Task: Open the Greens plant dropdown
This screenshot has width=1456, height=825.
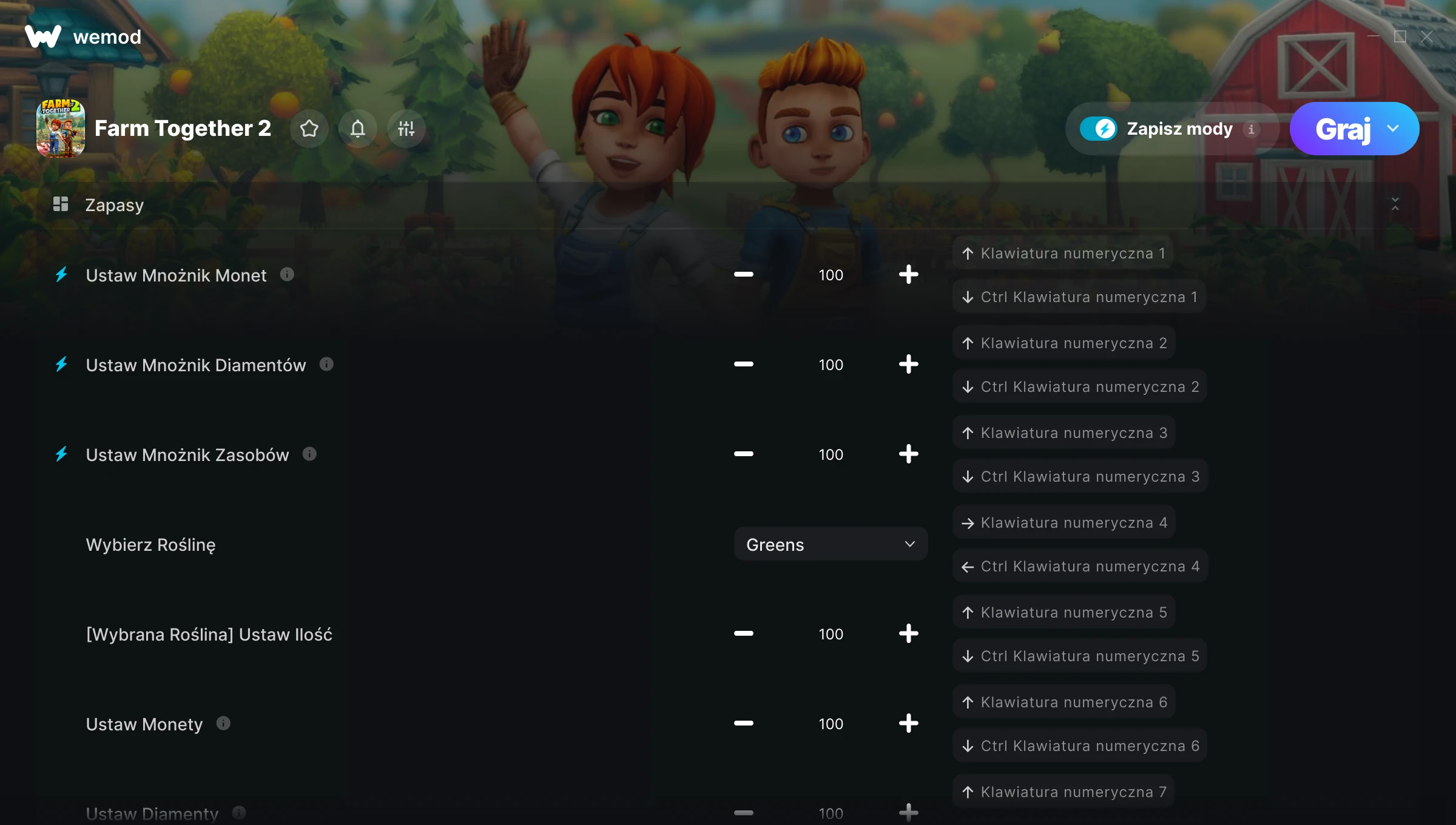Action: 831,544
